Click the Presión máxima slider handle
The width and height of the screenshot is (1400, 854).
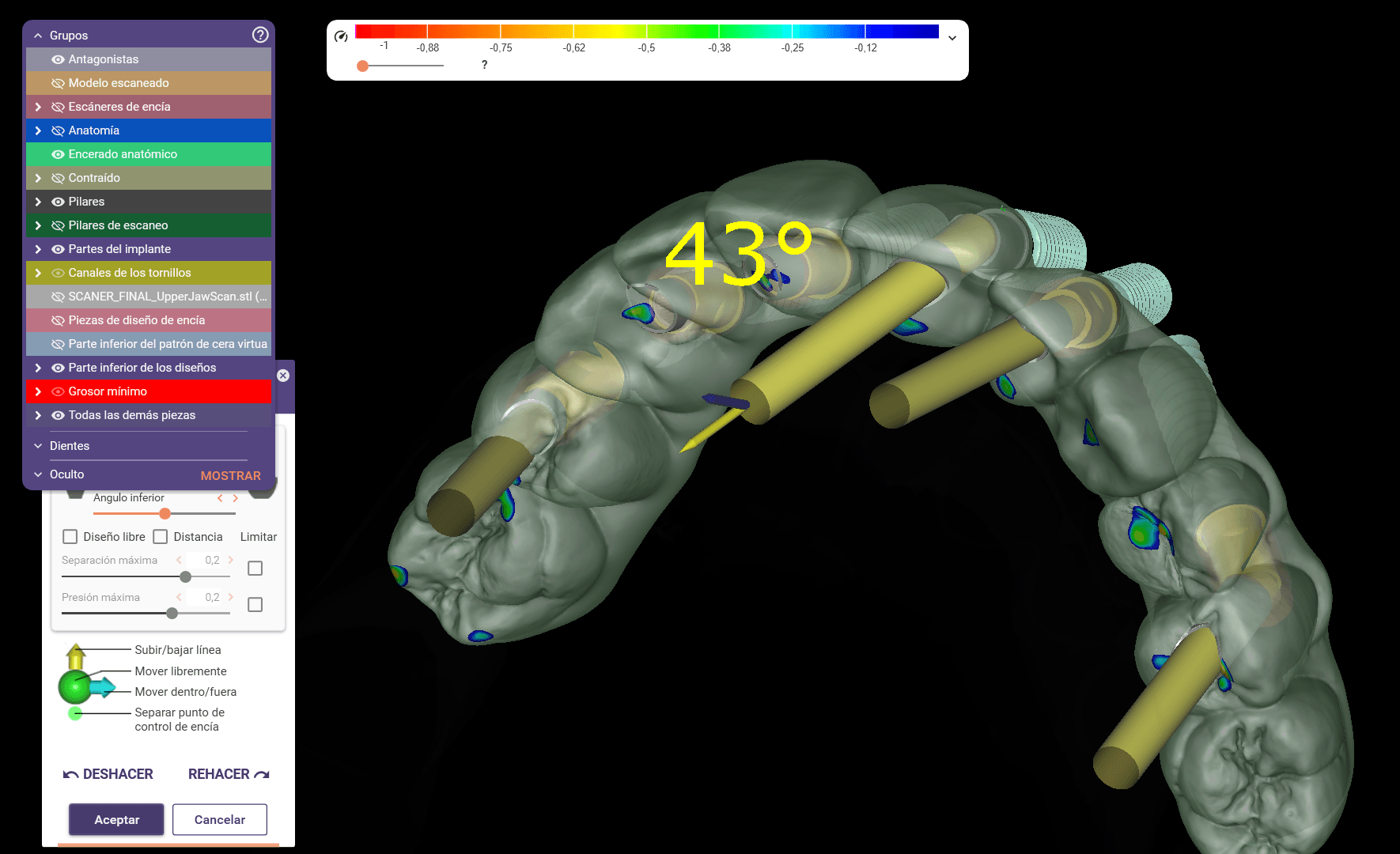coord(172,613)
